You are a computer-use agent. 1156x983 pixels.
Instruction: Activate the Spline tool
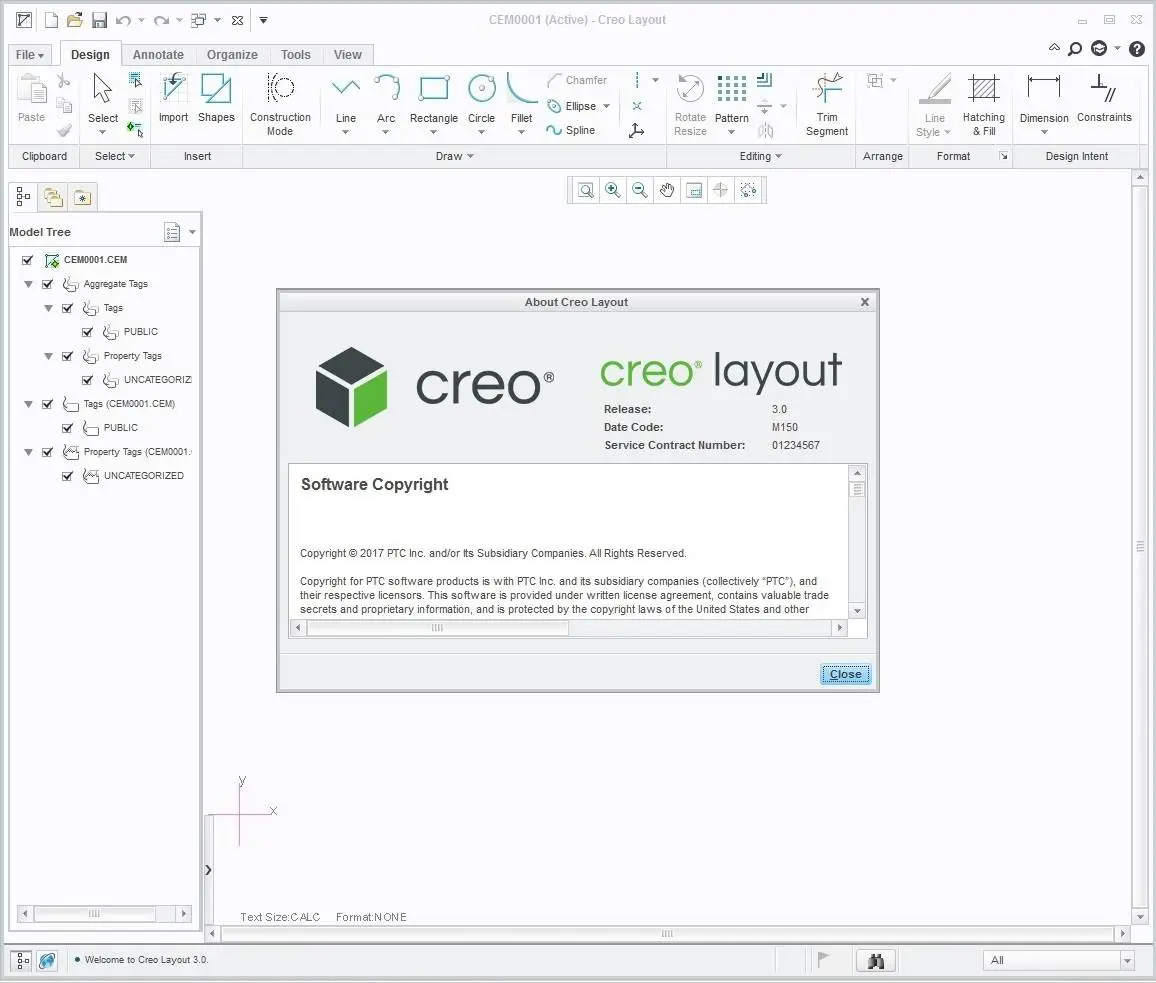tap(571, 131)
